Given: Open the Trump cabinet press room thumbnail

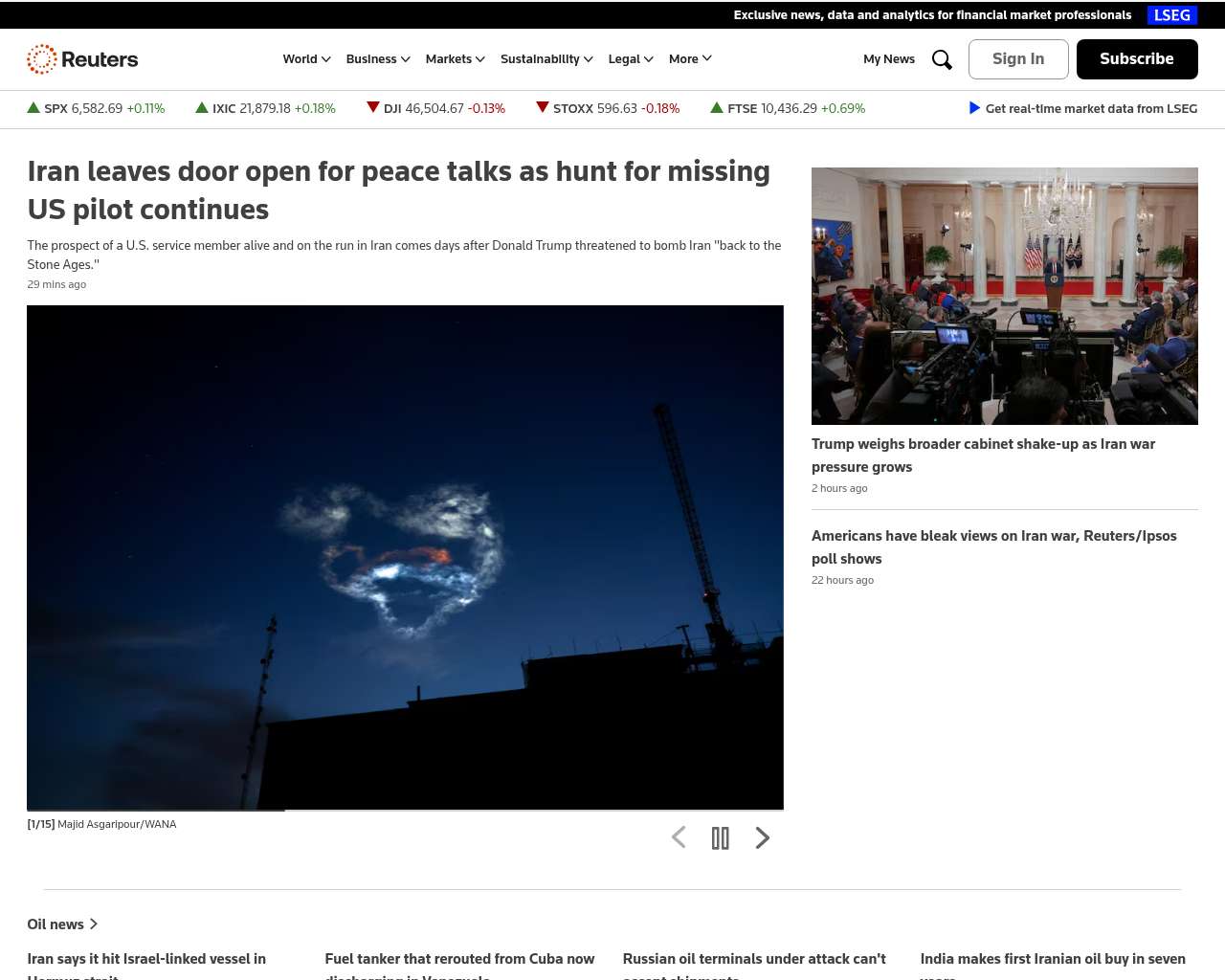Looking at the screenshot, I should pos(1004,296).
